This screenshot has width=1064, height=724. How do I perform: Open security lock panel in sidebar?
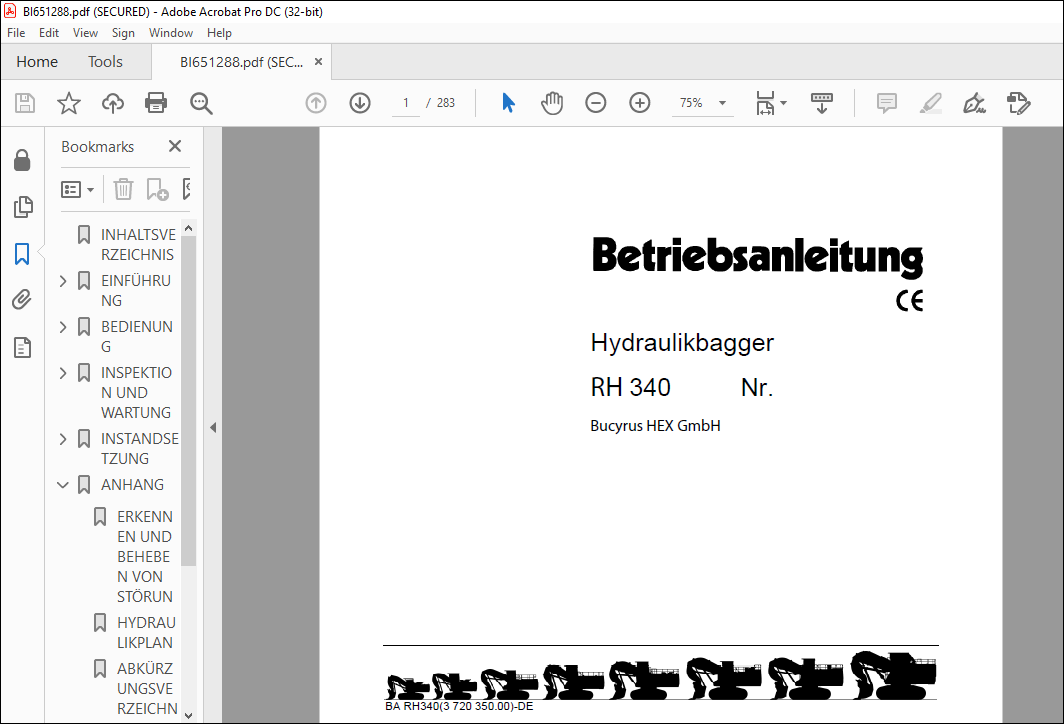22,161
